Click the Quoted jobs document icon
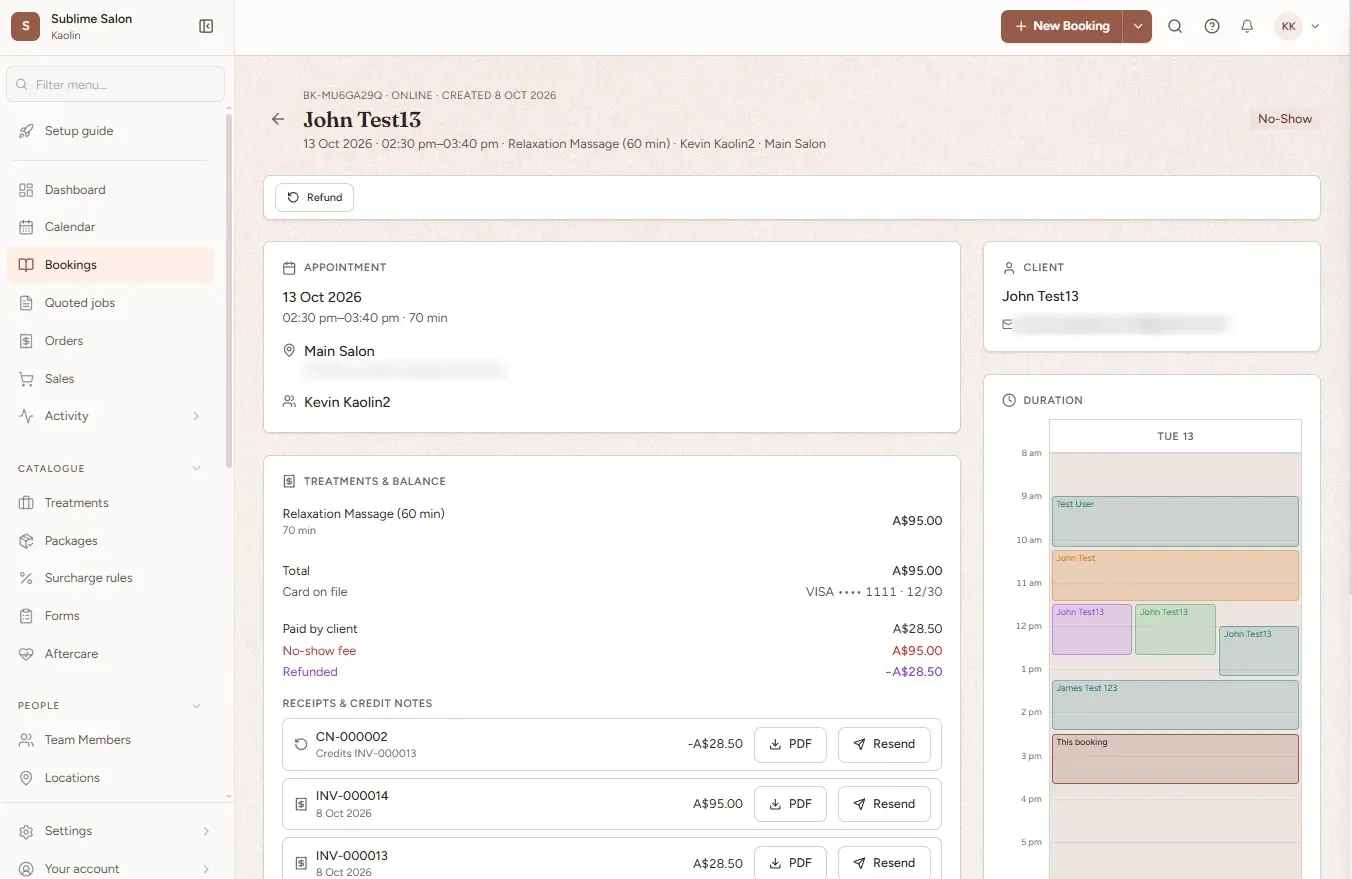1352x879 pixels. point(26,303)
